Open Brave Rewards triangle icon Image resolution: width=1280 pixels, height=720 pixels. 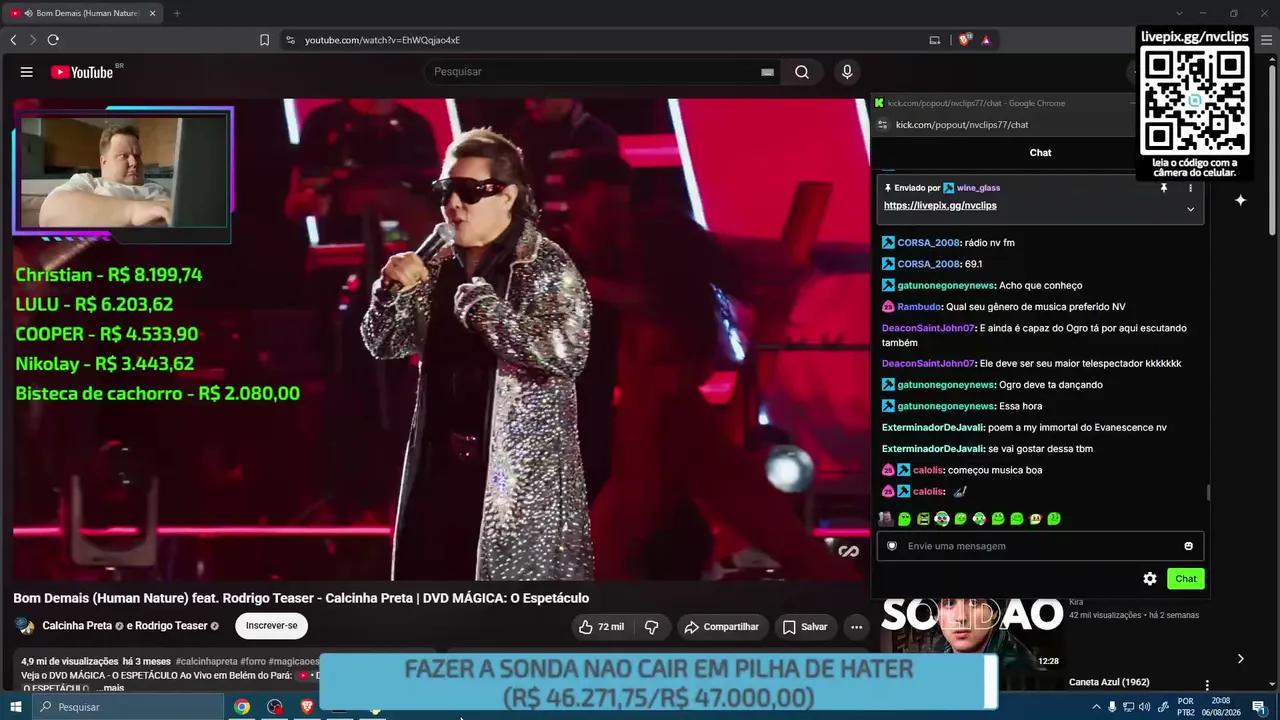986,40
